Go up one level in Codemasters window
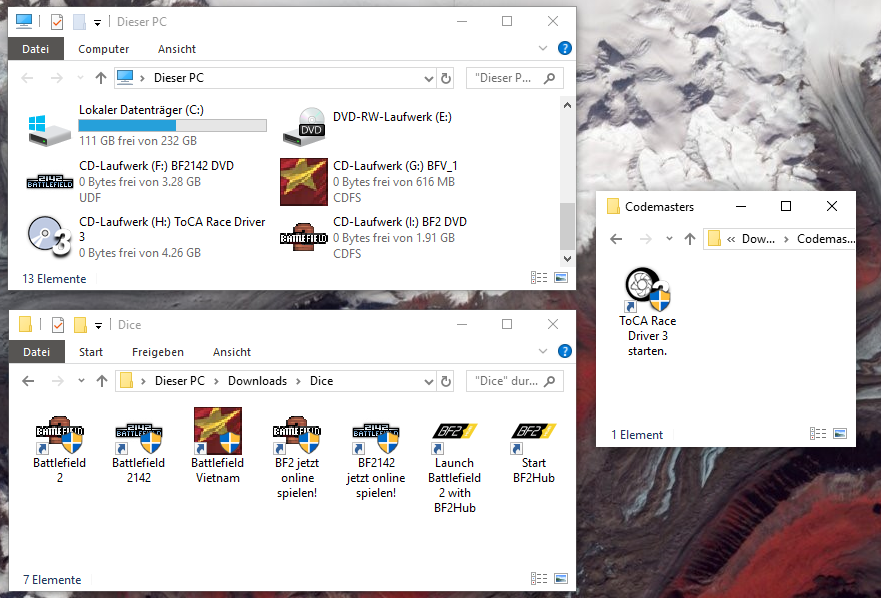 [690, 239]
